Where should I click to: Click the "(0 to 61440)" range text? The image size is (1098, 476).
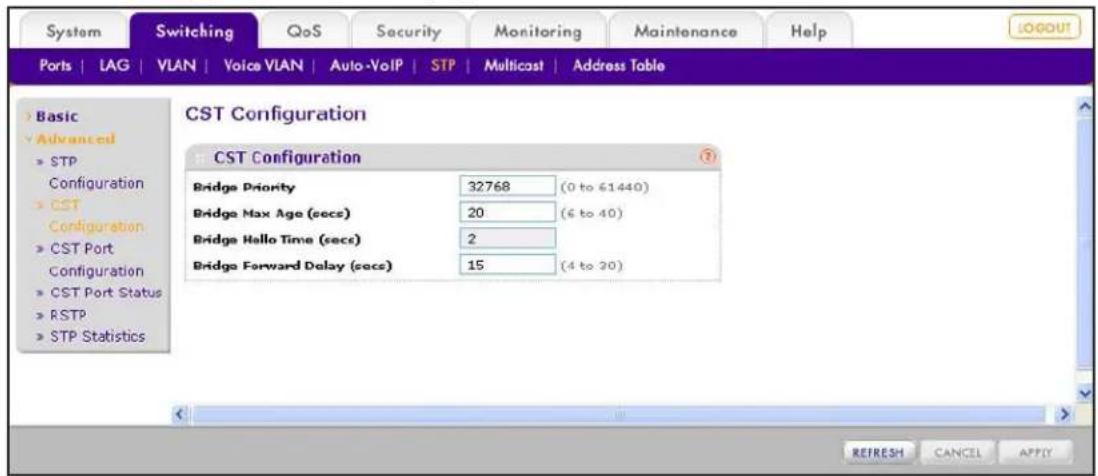pos(606,188)
